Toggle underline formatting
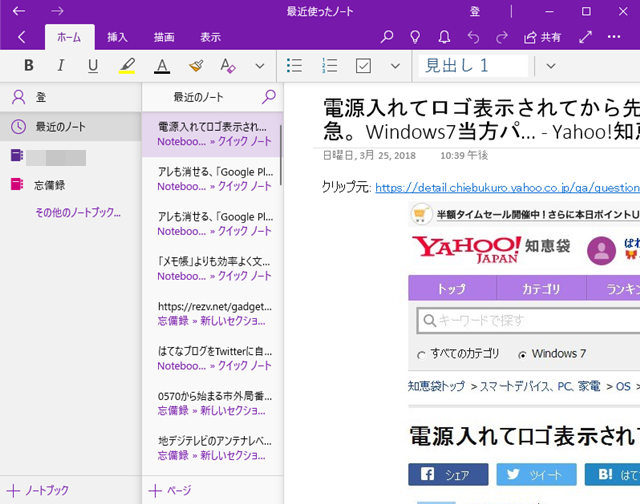 click(93, 65)
